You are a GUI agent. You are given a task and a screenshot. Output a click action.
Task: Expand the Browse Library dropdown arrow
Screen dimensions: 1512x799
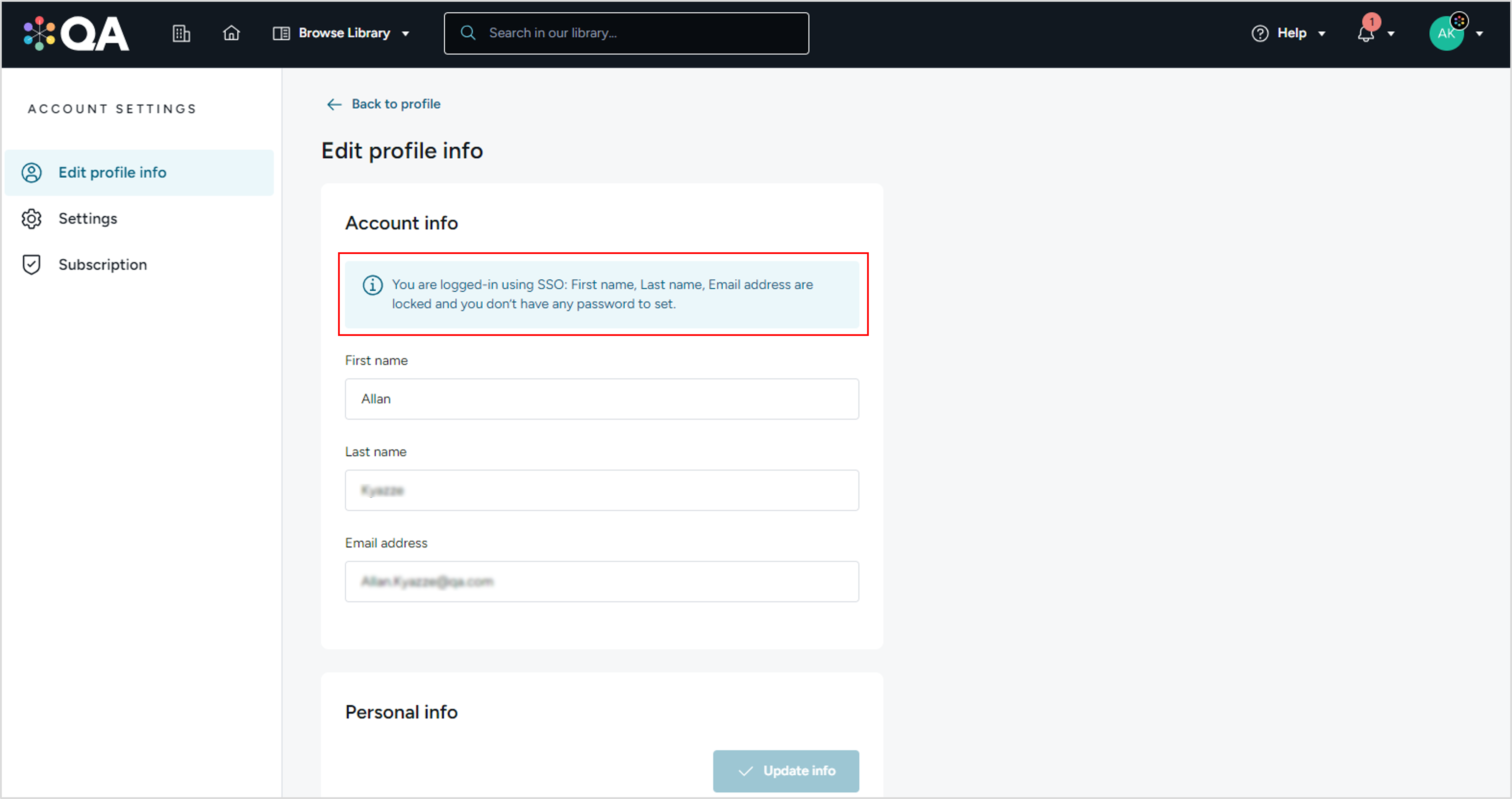[x=406, y=34]
